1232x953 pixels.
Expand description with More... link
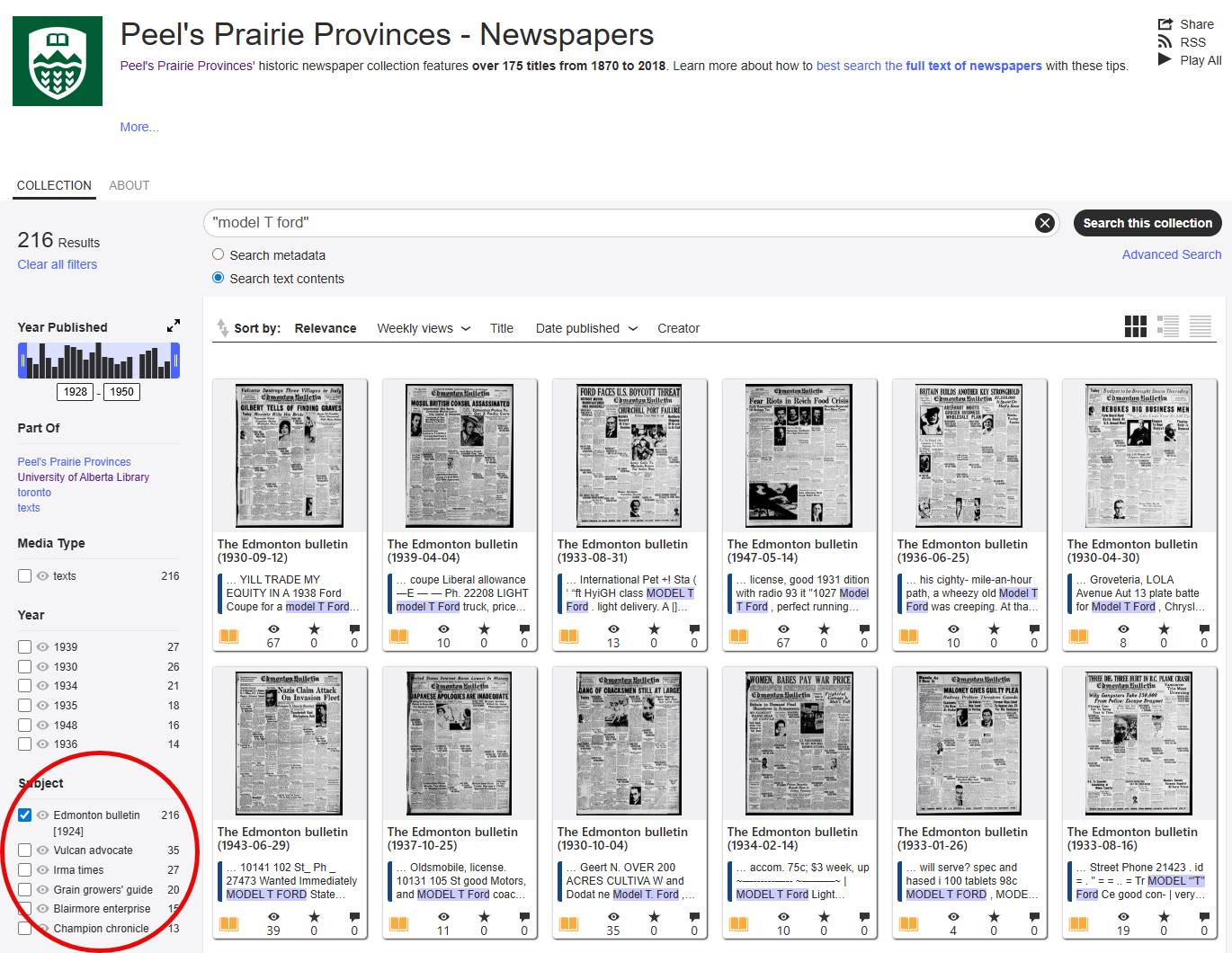pyautogui.click(x=139, y=127)
